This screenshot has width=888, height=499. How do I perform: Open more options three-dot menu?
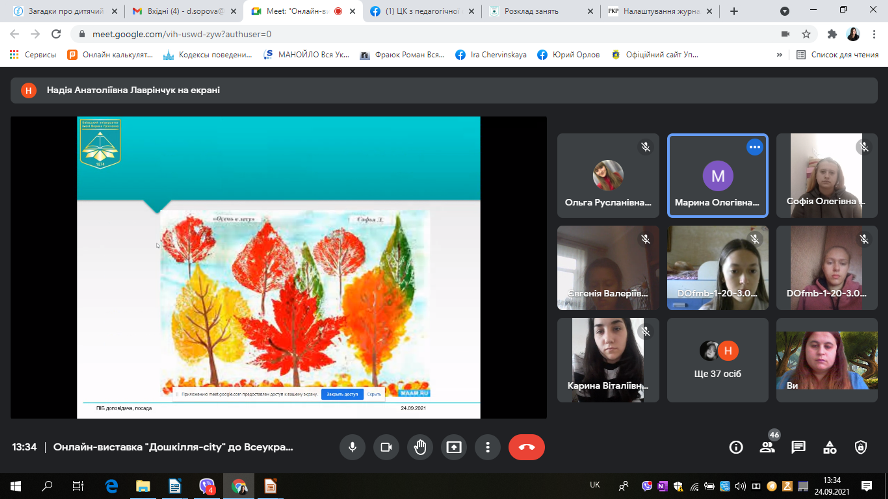[x=488, y=447]
